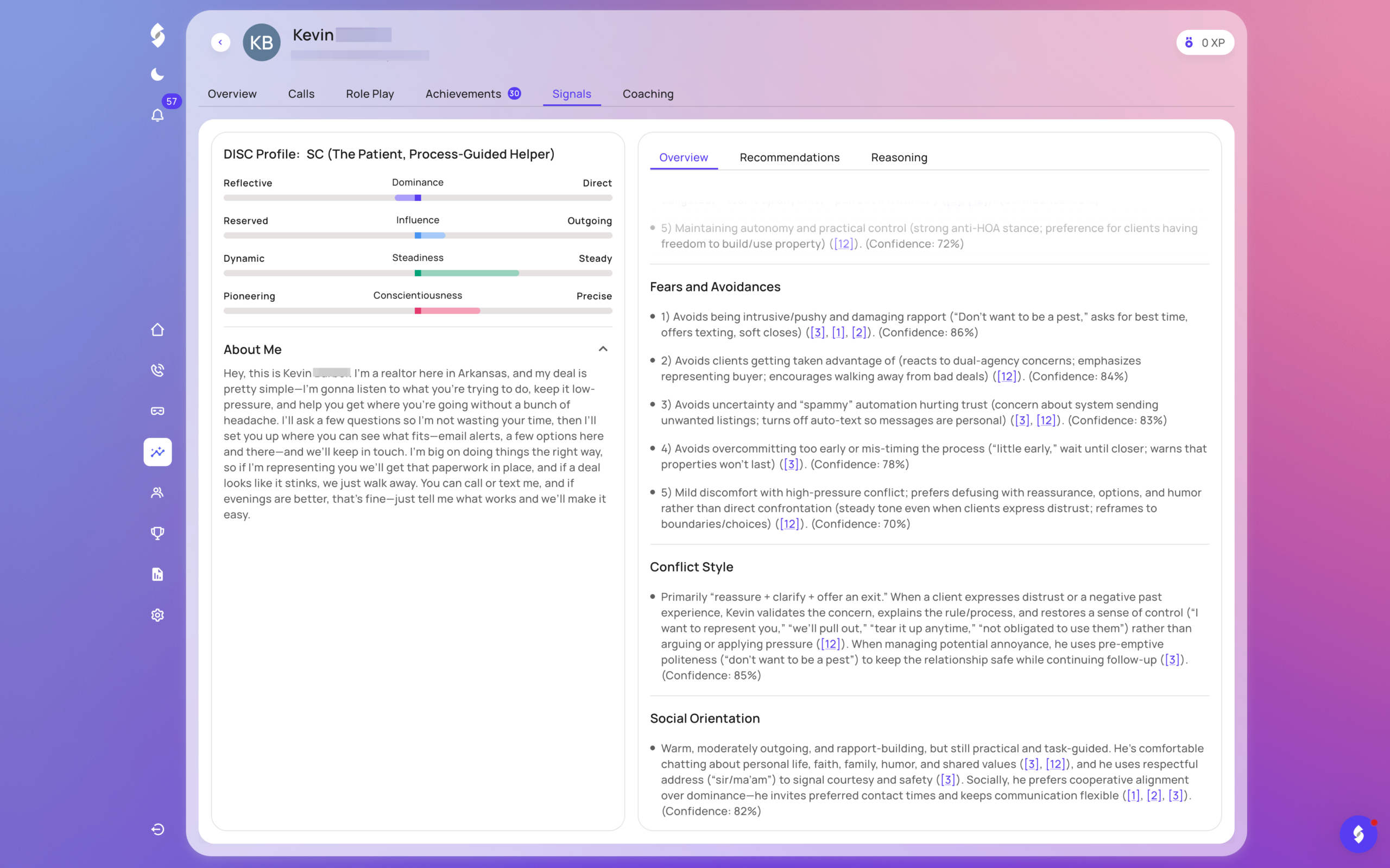The height and width of the screenshot is (868, 1390).
Task: Open Settings via the gear icon
Action: pyautogui.click(x=157, y=615)
